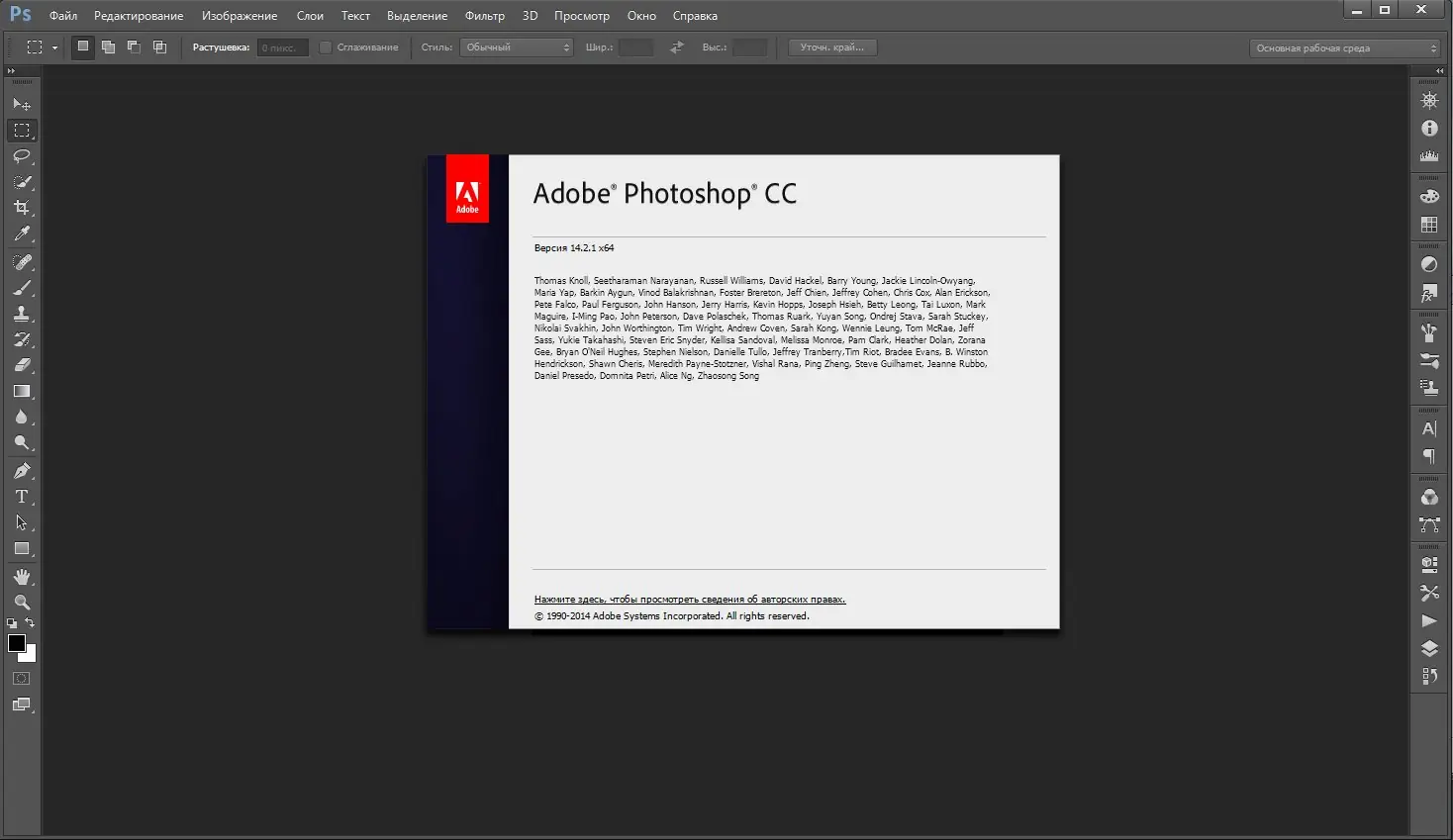Select the Horizontal Type tool
Viewport: 1453px width, 840px height.
(22, 497)
